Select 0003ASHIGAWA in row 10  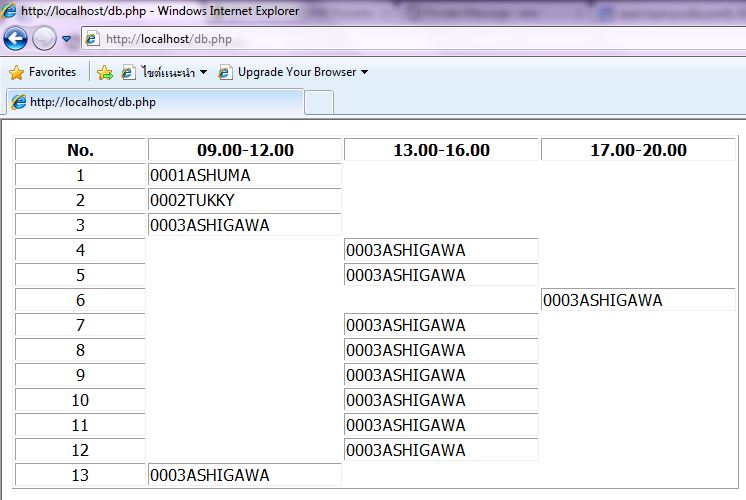coord(441,400)
